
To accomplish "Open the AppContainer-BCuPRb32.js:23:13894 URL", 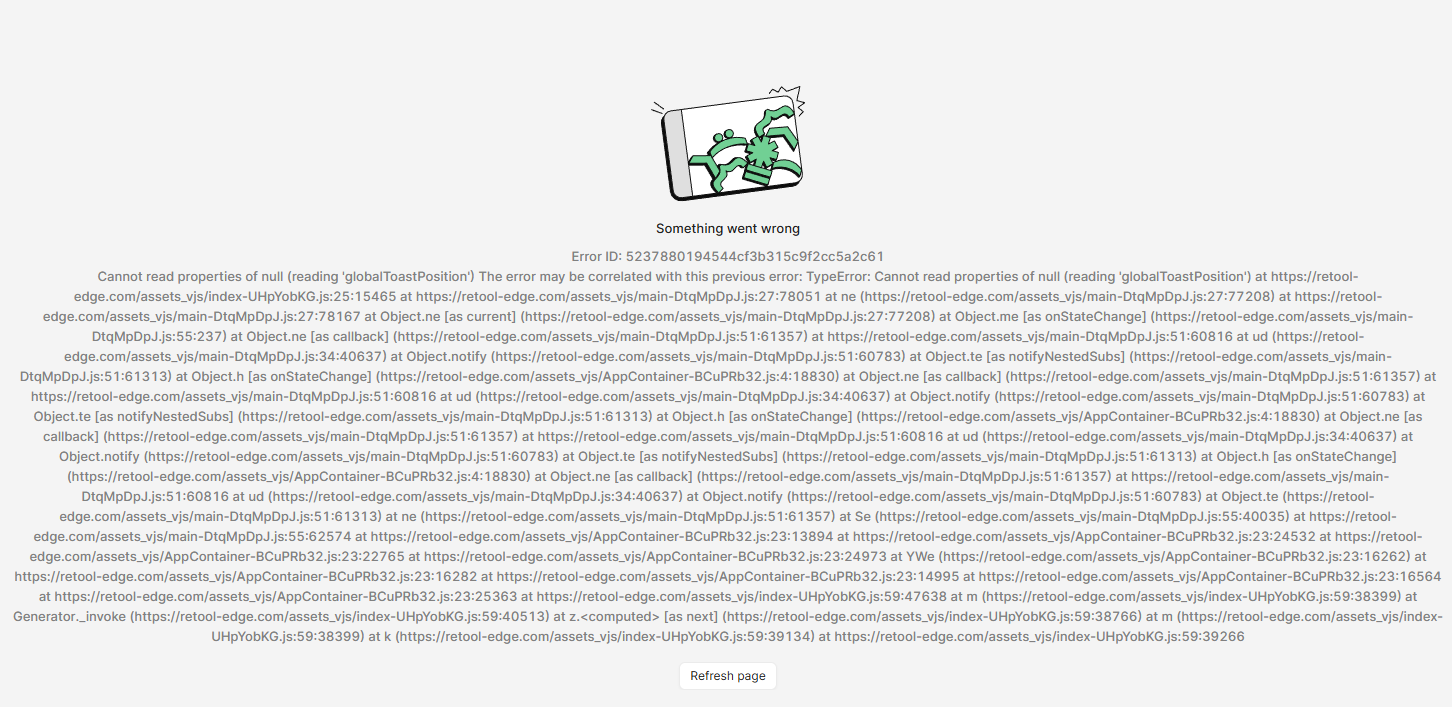I will [x=602, y=536].
